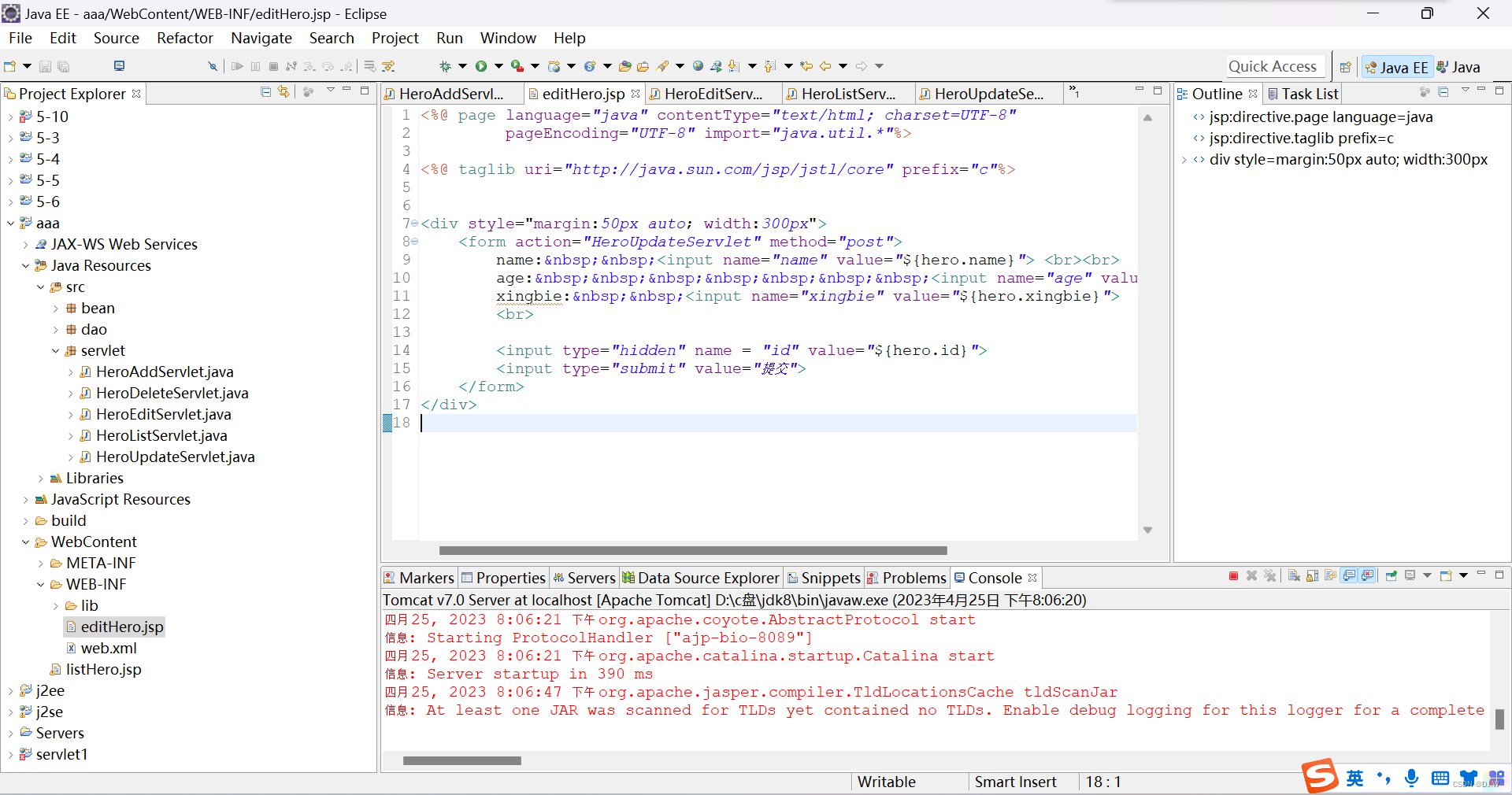This screenshot has height=795, width=1512.
Task: Collapse the aaa project node
Action: [10, 224]
